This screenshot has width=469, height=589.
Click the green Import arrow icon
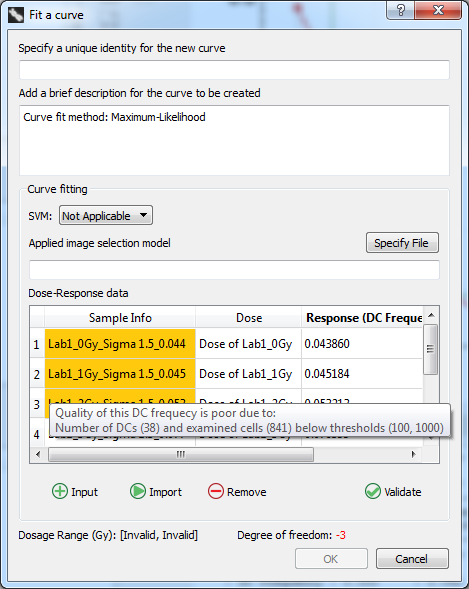[138, 491]
